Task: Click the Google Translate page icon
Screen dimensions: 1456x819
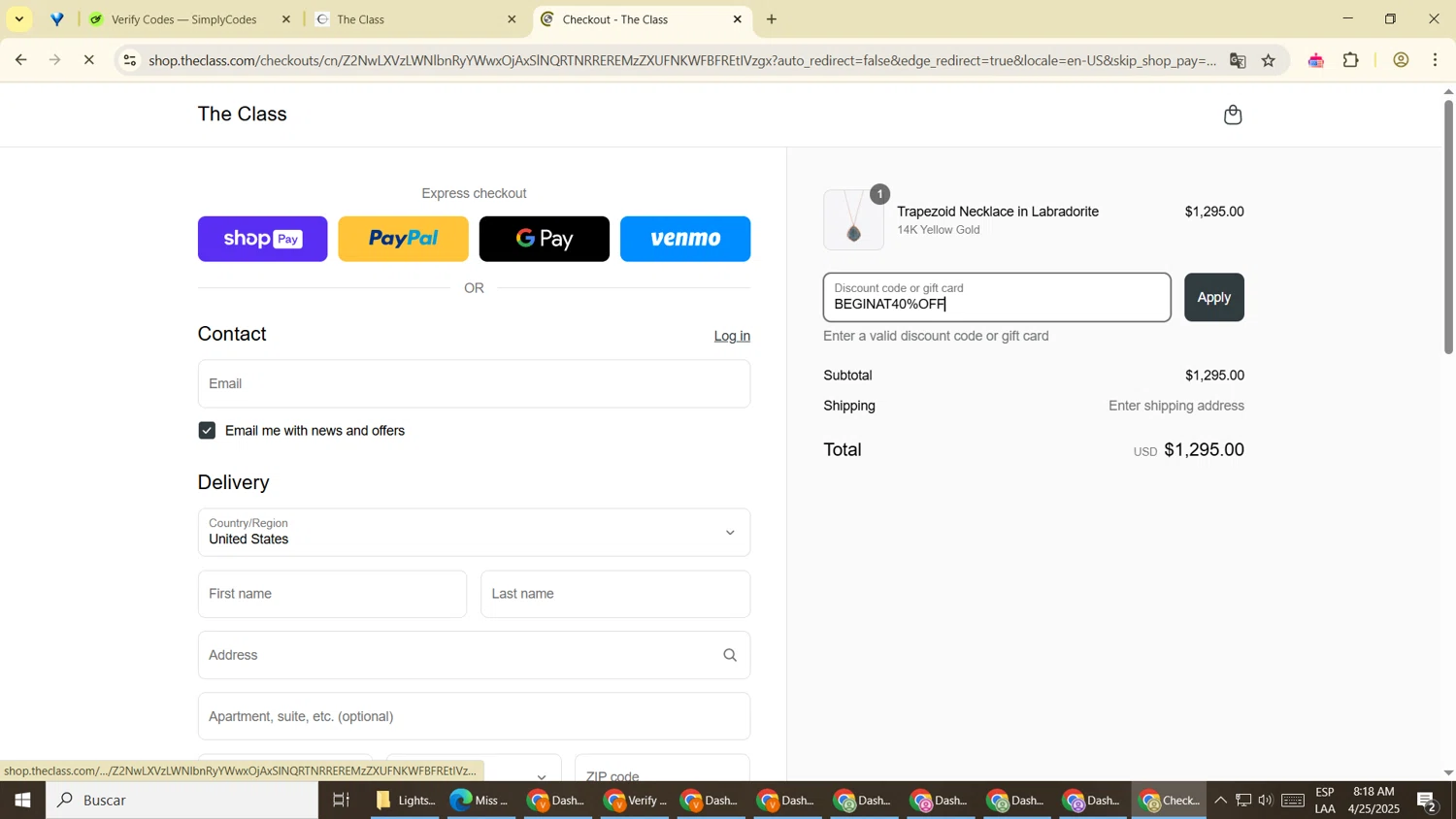Action: tap(1238, 60)
